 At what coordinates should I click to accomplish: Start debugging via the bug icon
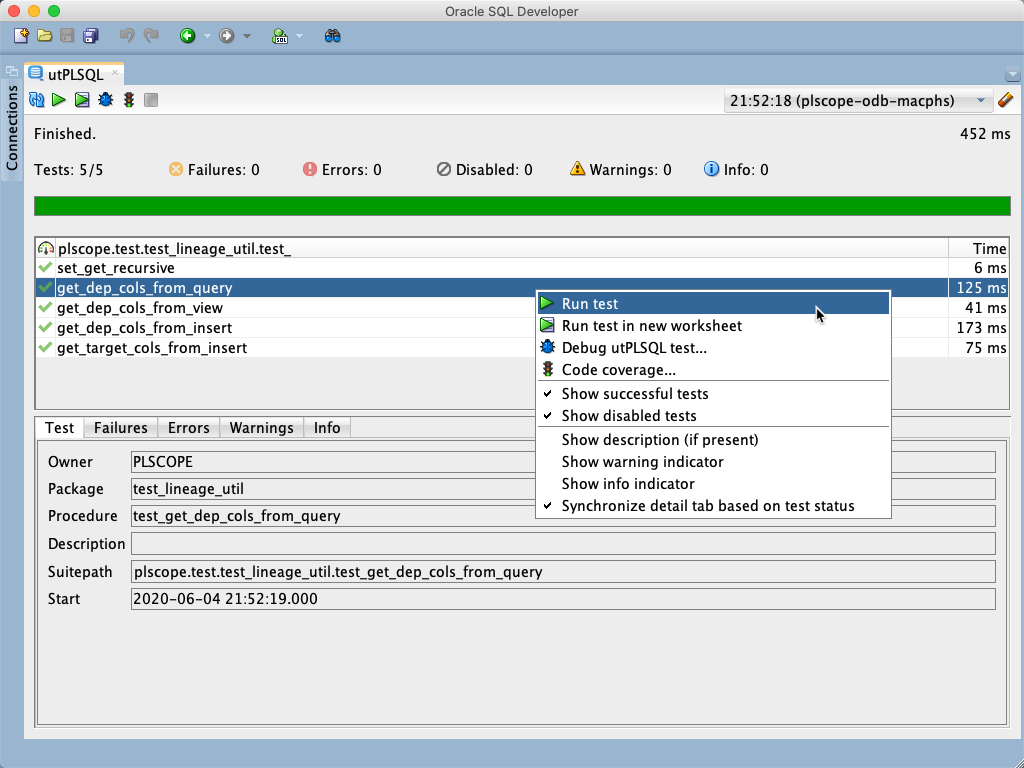105,100
